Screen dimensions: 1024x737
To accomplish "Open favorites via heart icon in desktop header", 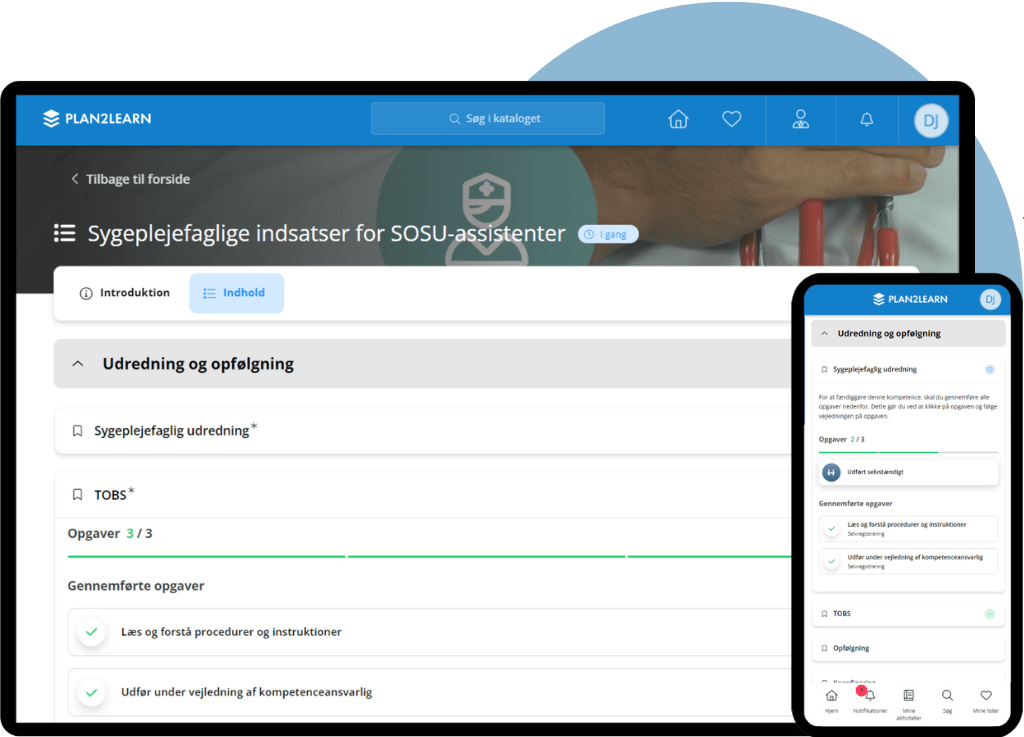I will (732, 119).
